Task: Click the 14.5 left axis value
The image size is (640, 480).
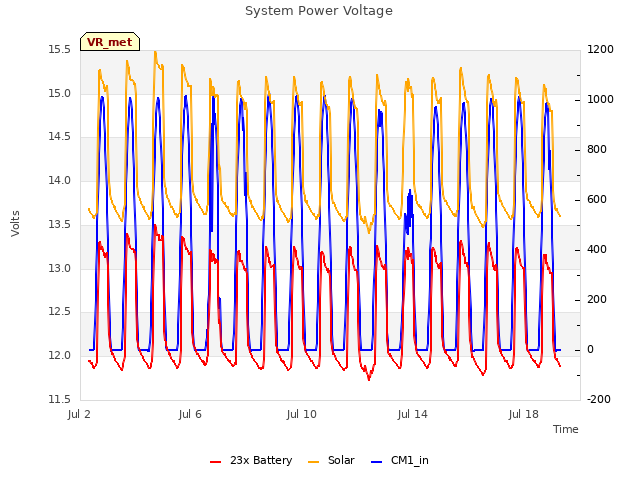Action: tap(59, 137)
